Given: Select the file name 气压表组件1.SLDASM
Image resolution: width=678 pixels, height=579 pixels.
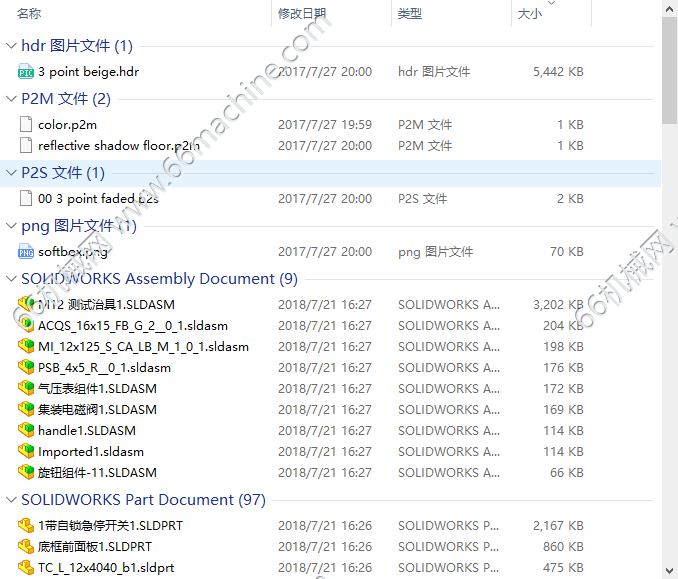Looking at the screenshot, I should [97, 389].
